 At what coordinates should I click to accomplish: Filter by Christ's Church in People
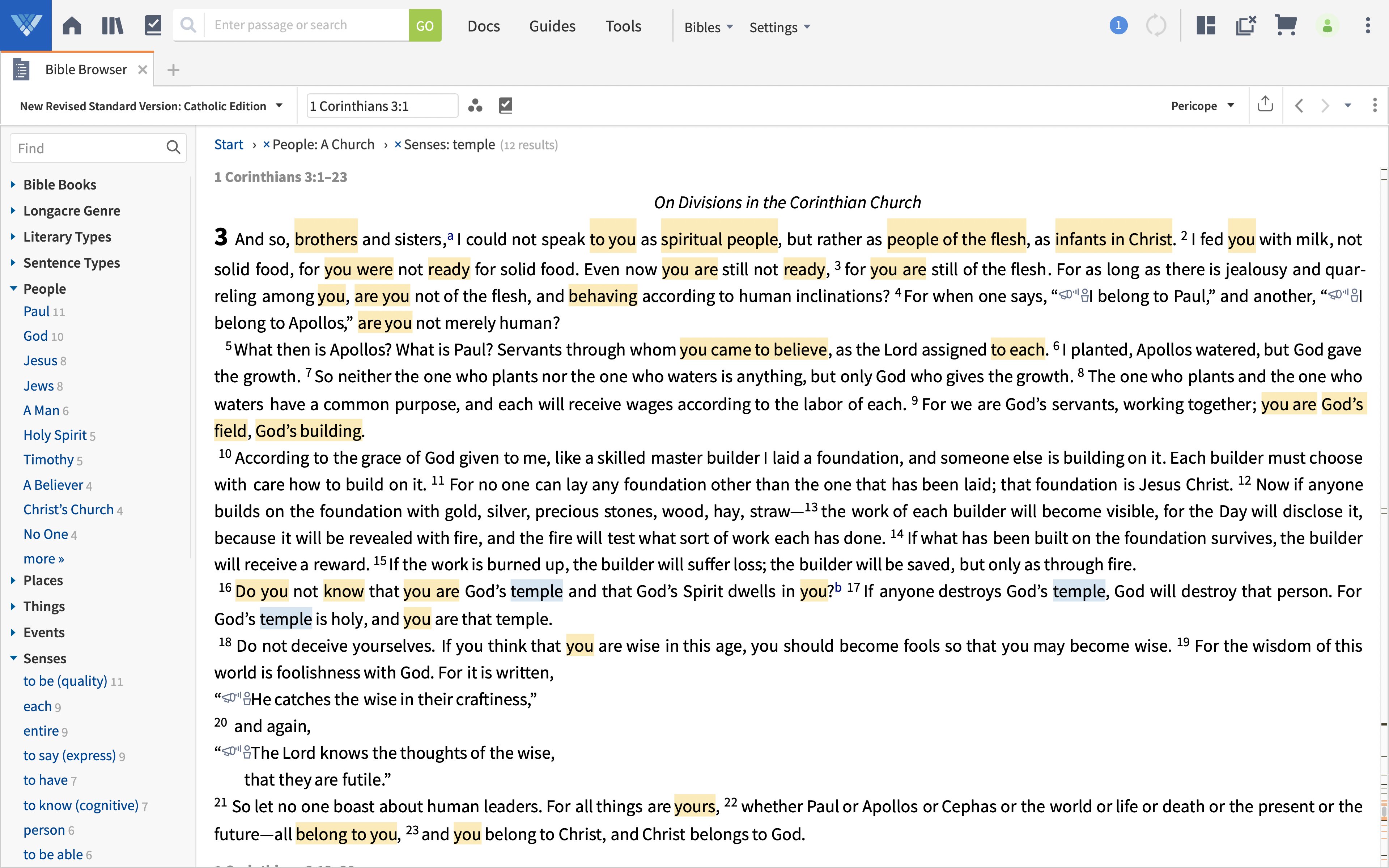pos(68,509)
